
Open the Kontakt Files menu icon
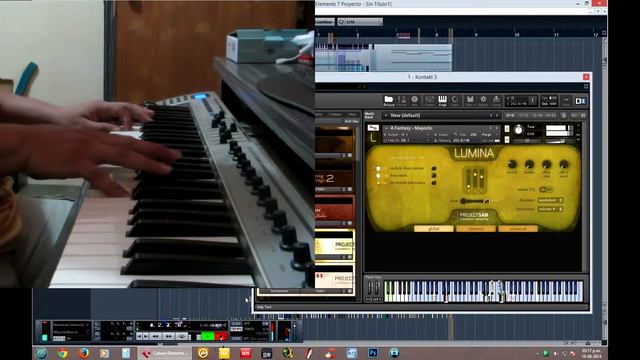[x=470, y=100]
